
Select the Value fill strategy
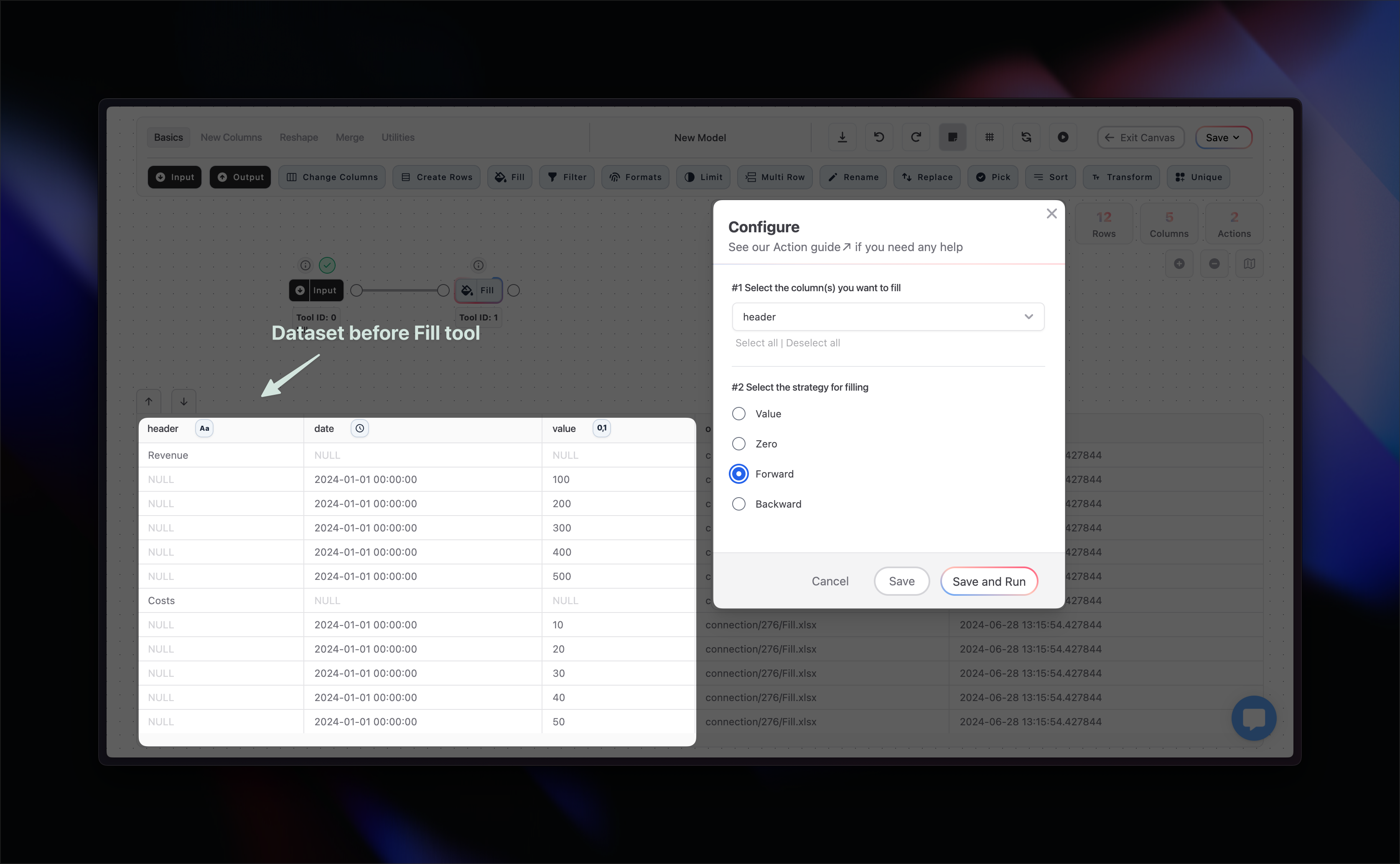tap(739, 414)
